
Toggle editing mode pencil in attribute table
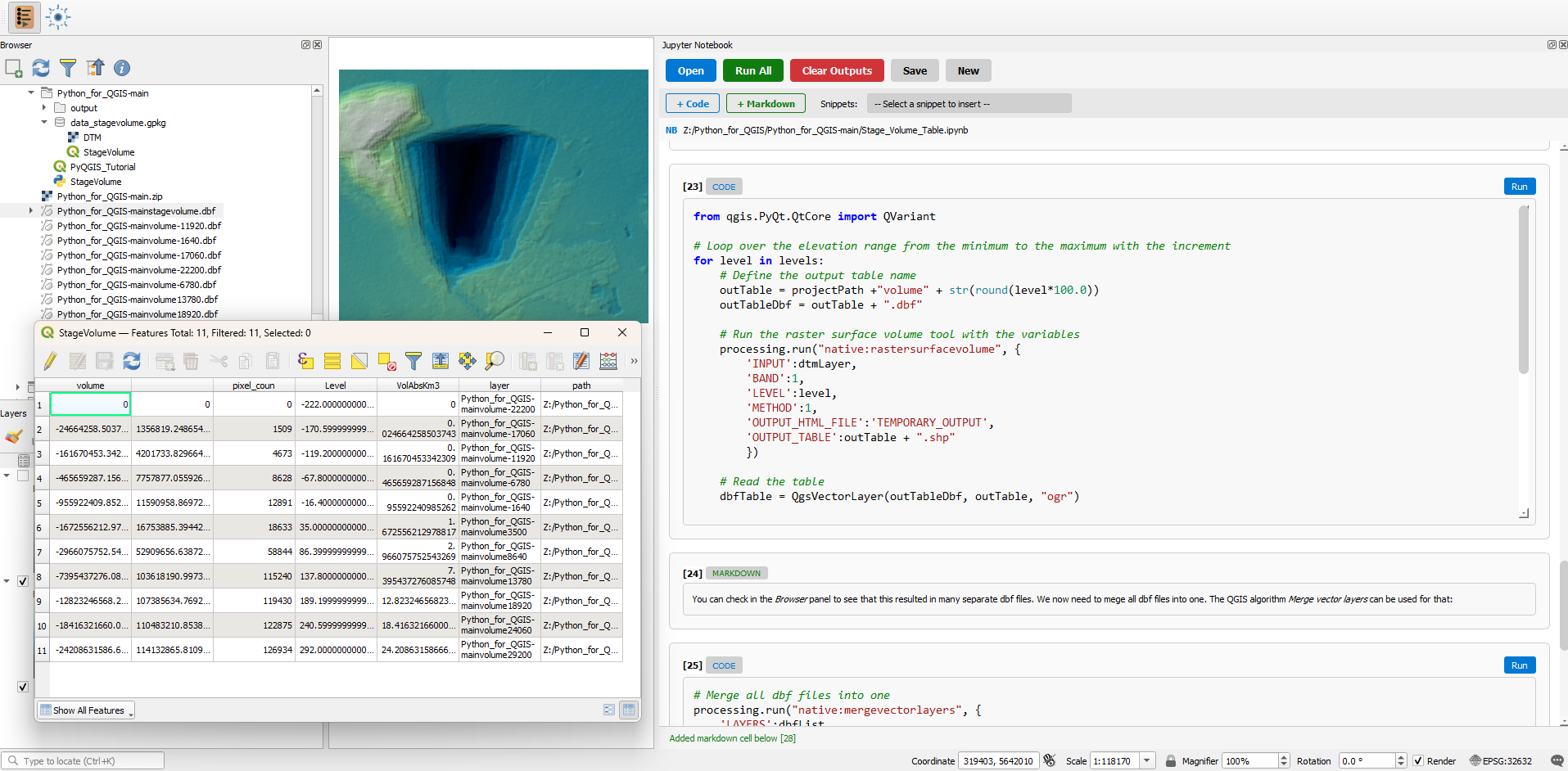pos(51,361)
